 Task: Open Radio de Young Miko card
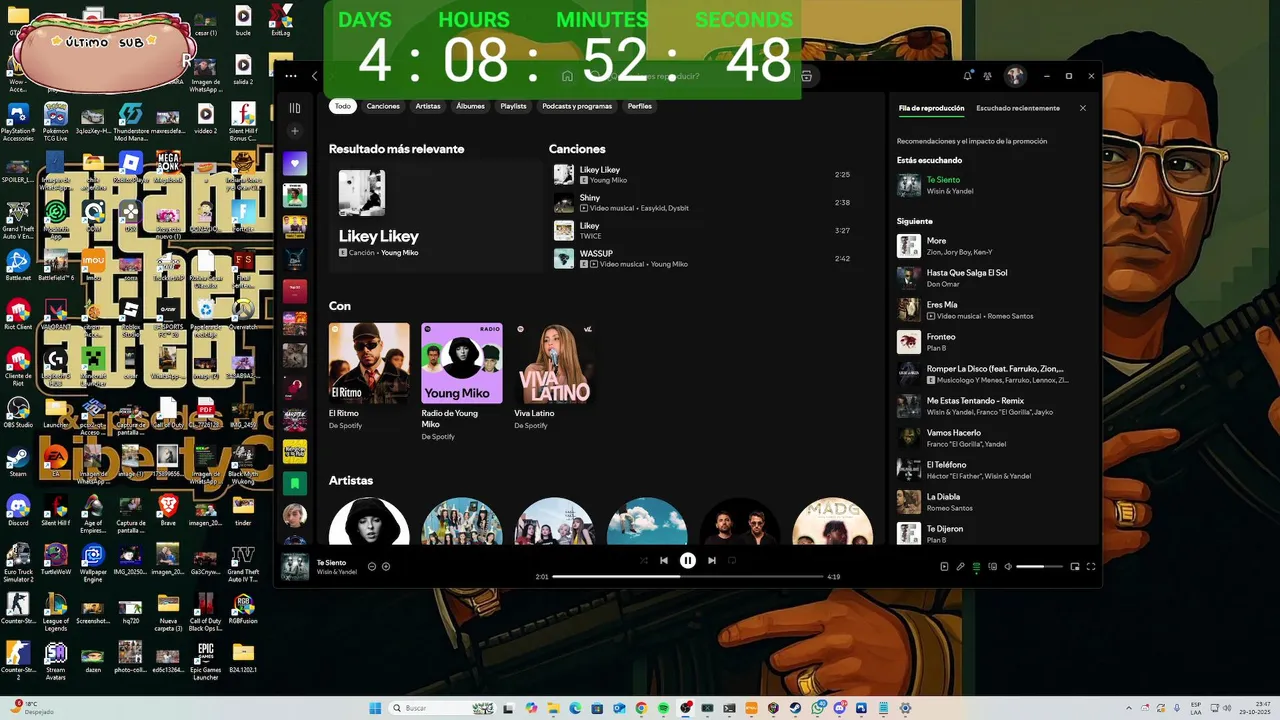tap(461, 381)
